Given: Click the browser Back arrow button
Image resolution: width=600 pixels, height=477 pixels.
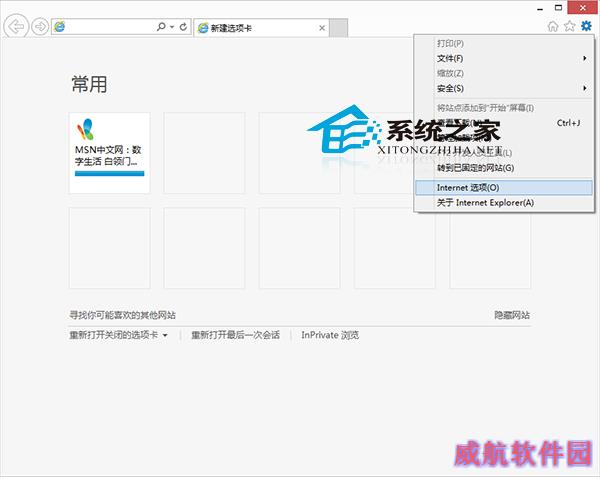Looking at the screenshot, I should point(16,26).
